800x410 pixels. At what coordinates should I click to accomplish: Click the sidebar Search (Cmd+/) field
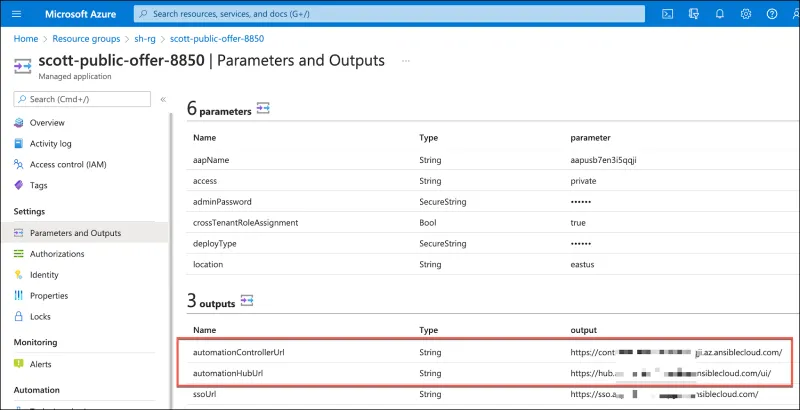click(x=85, y=99)
